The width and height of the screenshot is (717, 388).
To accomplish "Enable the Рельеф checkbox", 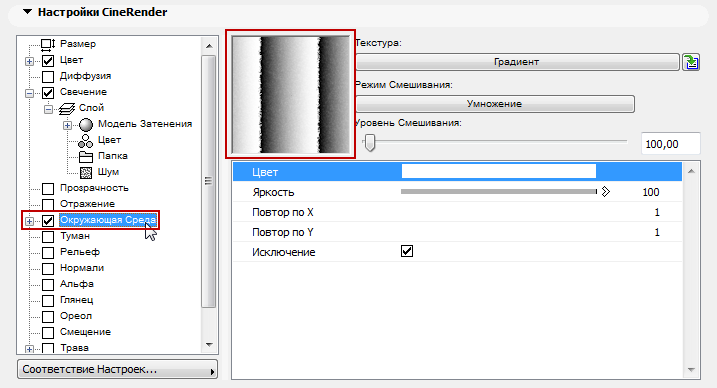I will 48,253.
